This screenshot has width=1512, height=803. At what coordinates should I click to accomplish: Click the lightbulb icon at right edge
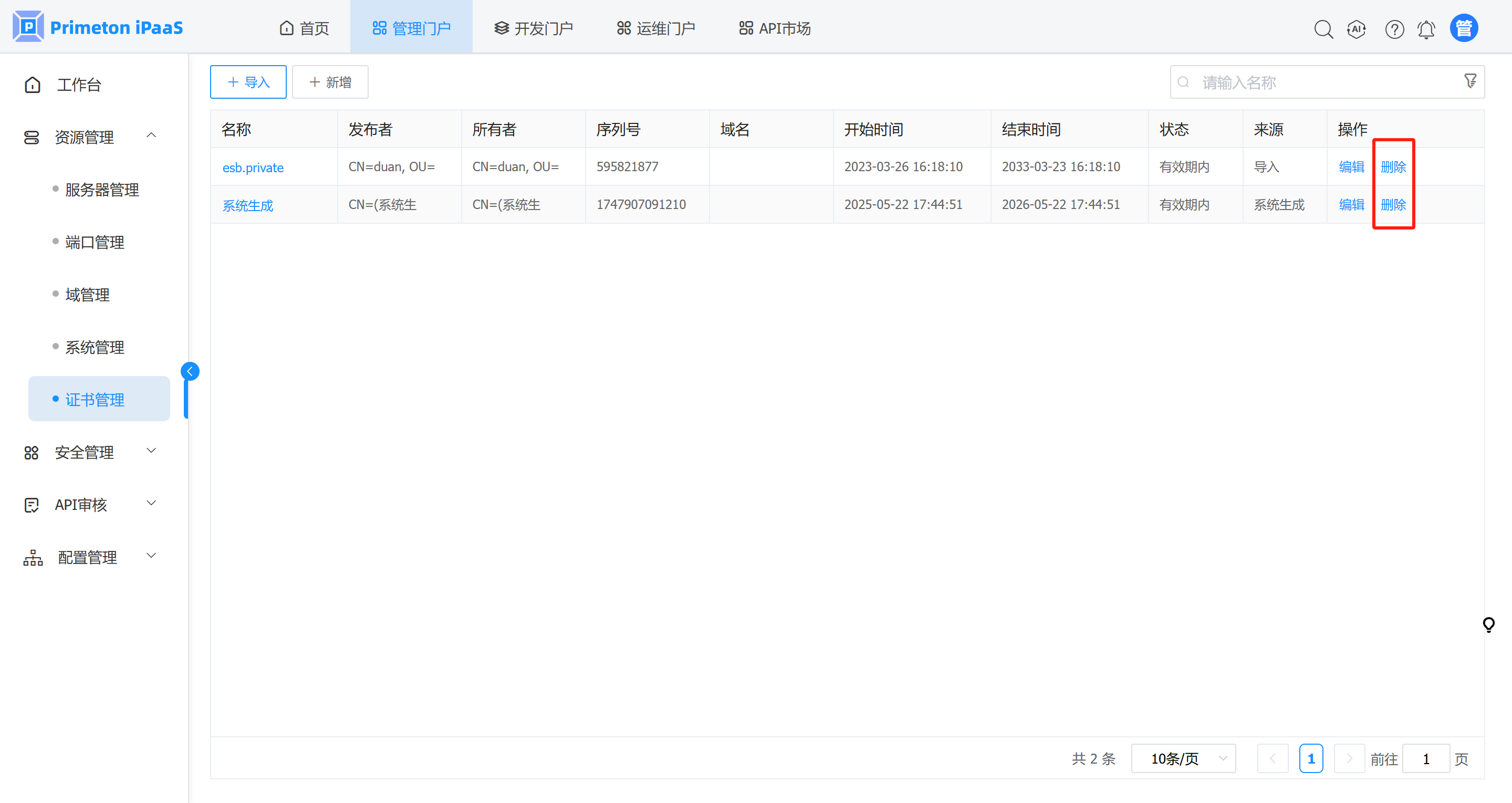click(1488, 624)
